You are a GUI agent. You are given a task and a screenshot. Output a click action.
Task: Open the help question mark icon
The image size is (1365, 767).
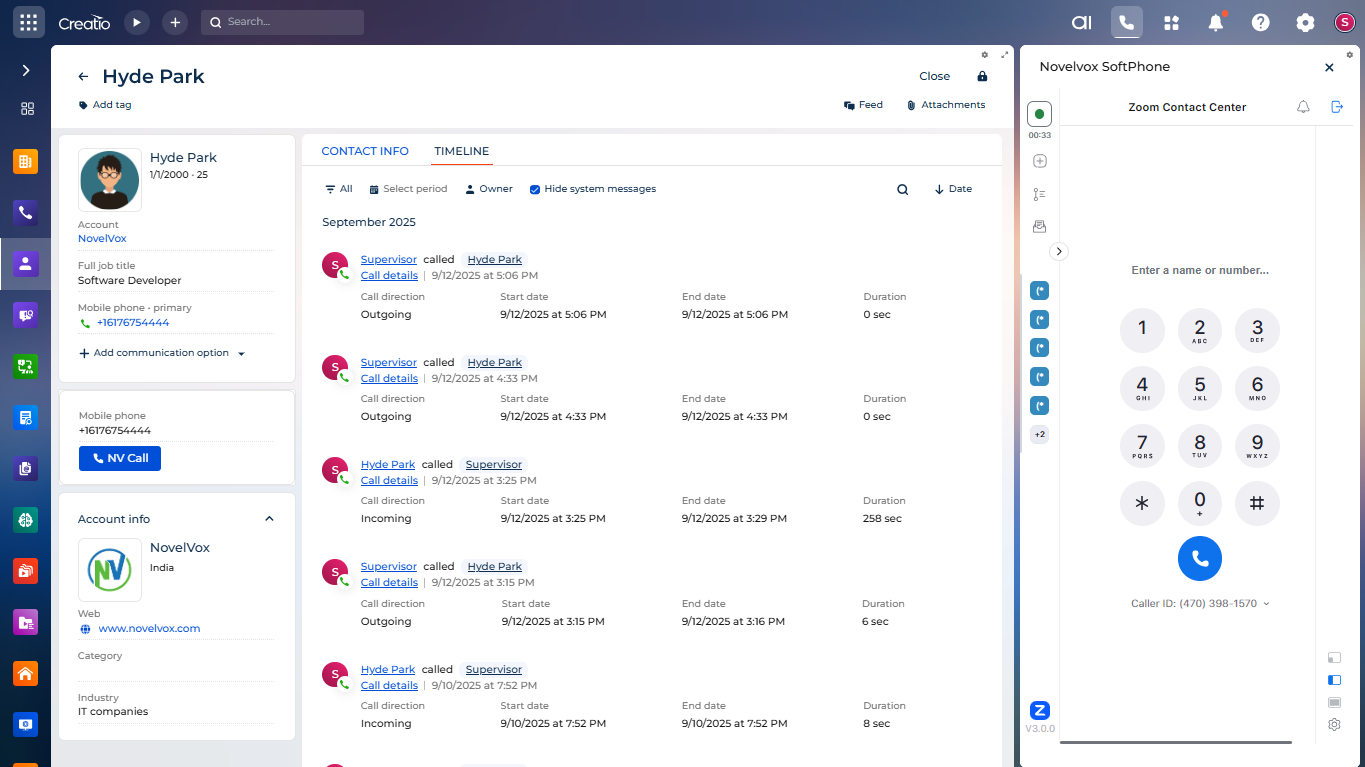click(1260, 22)
